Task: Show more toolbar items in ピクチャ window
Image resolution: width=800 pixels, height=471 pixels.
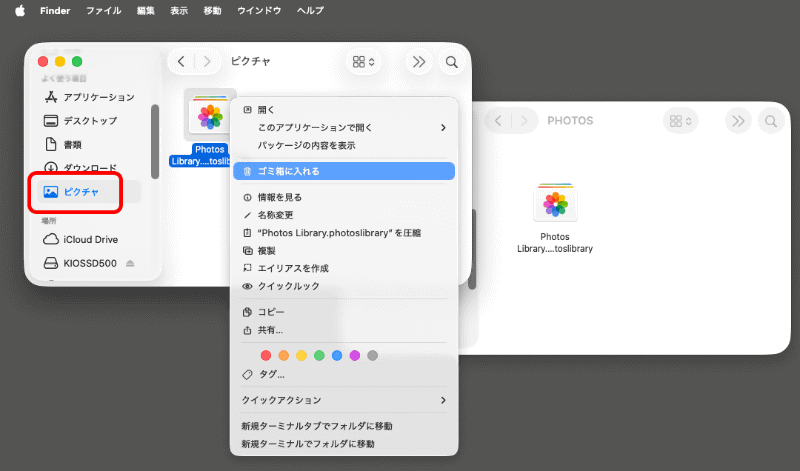Action: (x=419, y=62)
